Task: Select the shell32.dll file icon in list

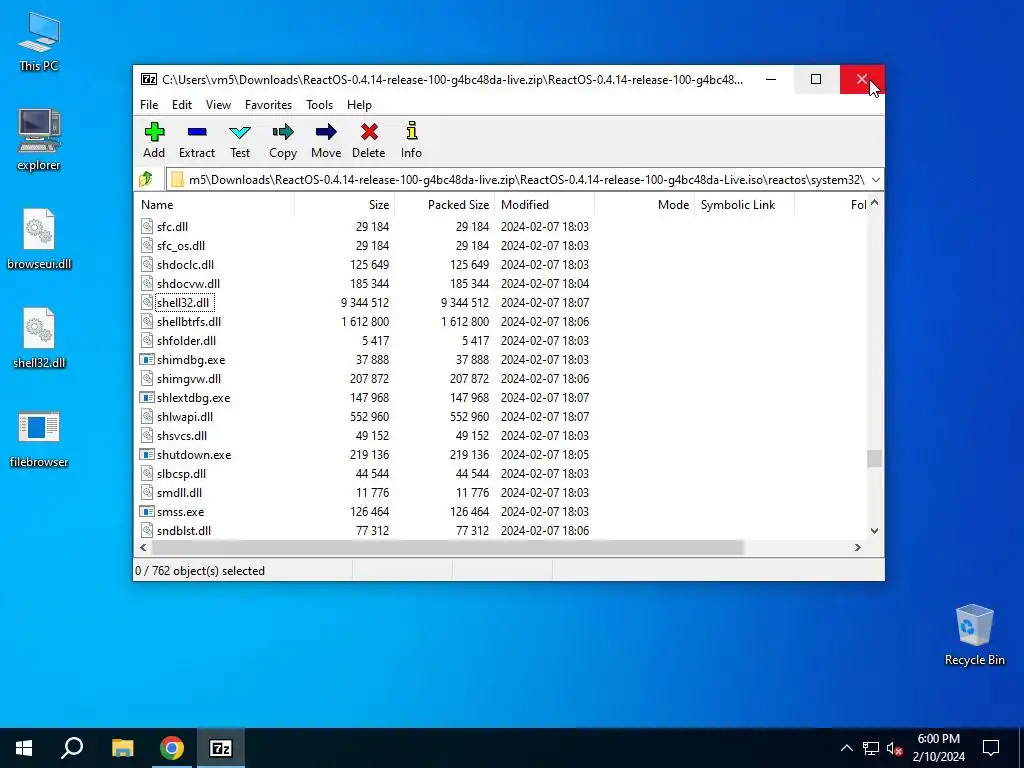Action: coord(148,302)
